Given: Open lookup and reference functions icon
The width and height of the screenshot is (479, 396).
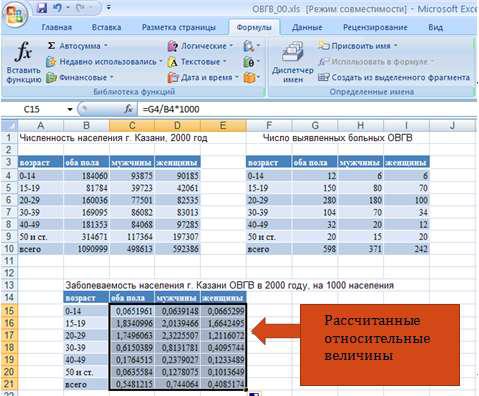Looking at the screenshot, I should click(251, 46).
